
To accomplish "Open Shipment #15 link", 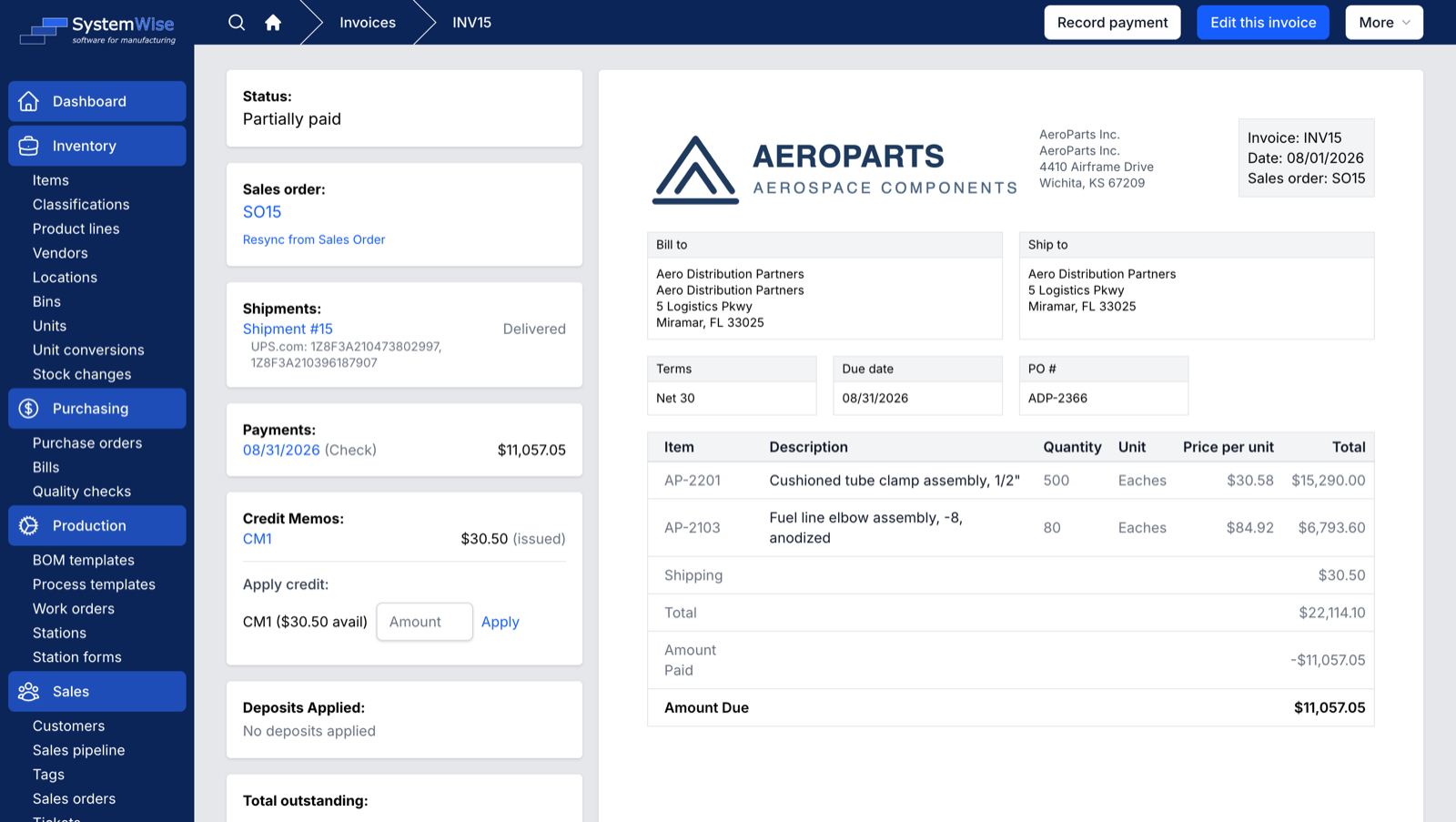I will coord(288,329).
